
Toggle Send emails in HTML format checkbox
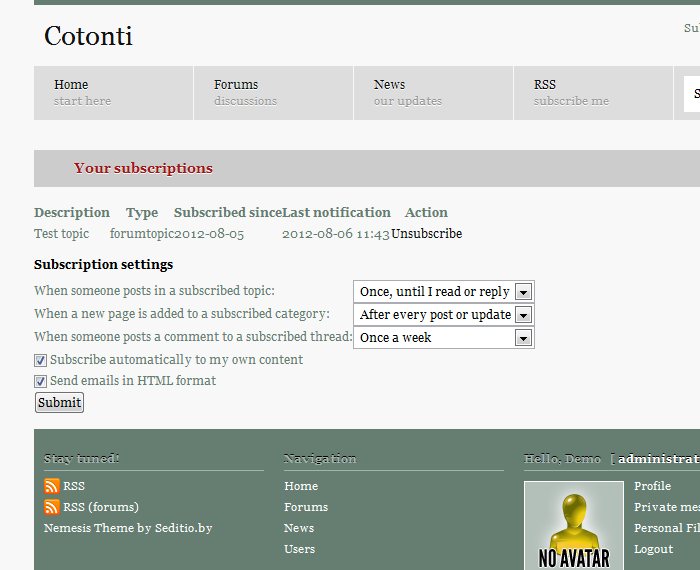point(40,381)
